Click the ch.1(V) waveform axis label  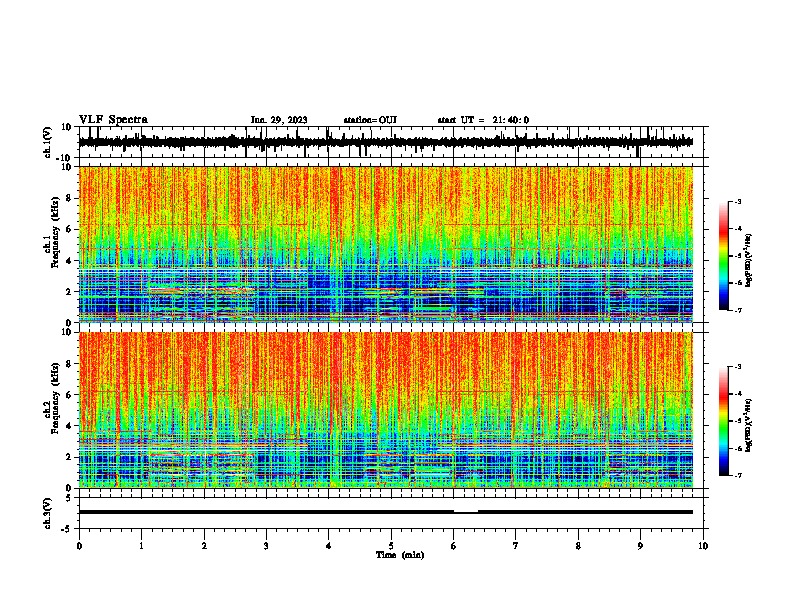48,142
